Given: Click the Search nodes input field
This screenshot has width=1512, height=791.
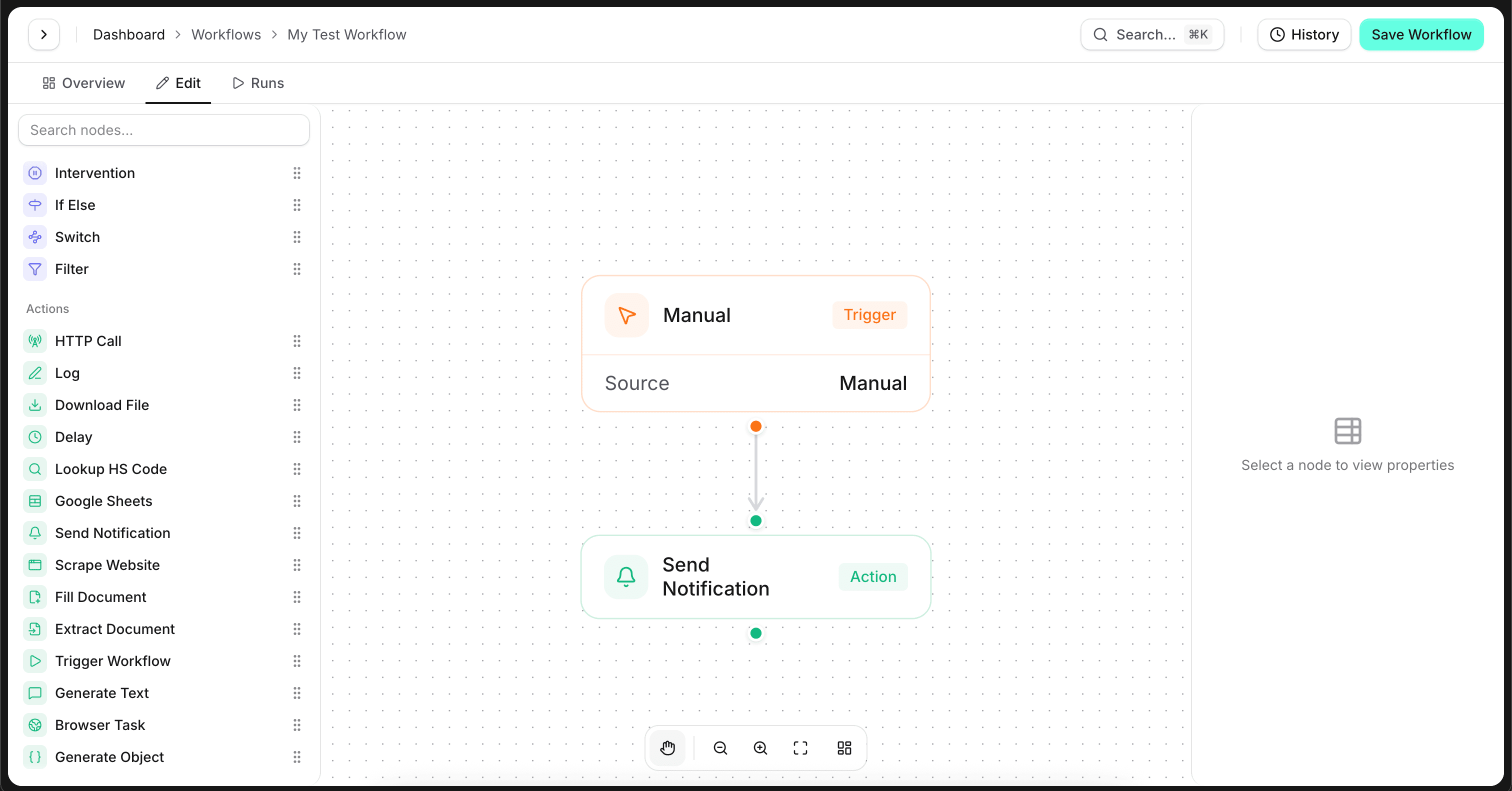Looking at the screenshot, I should (164, 129).
